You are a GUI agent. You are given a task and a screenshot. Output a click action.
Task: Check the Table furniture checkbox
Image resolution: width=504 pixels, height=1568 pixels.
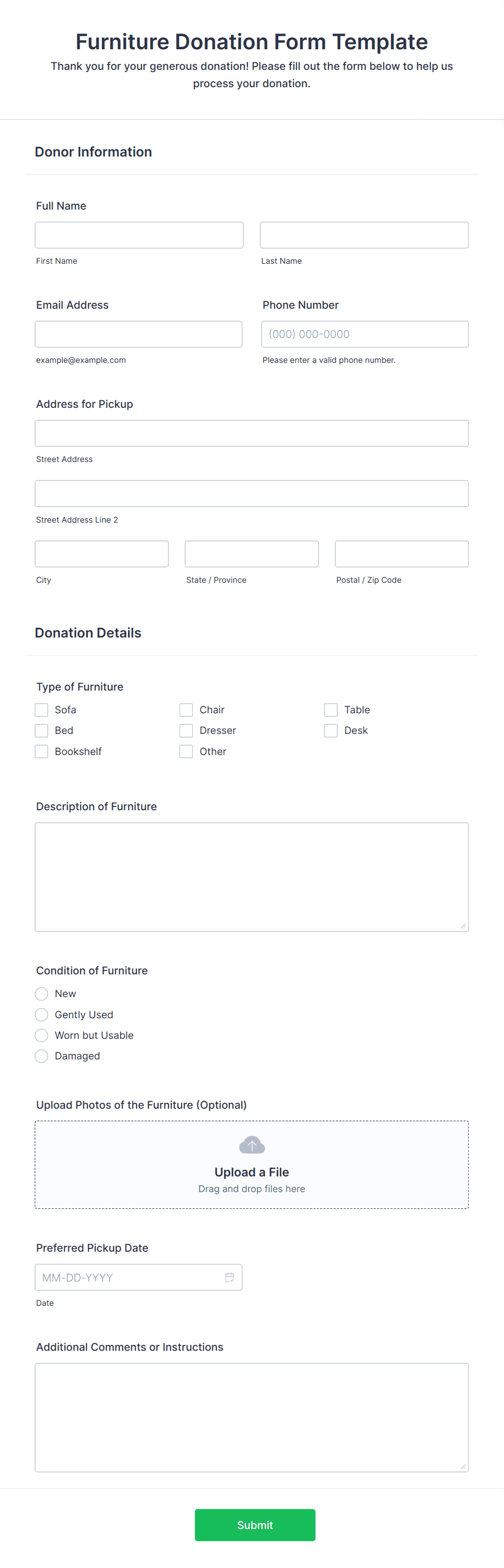(331, 710)
